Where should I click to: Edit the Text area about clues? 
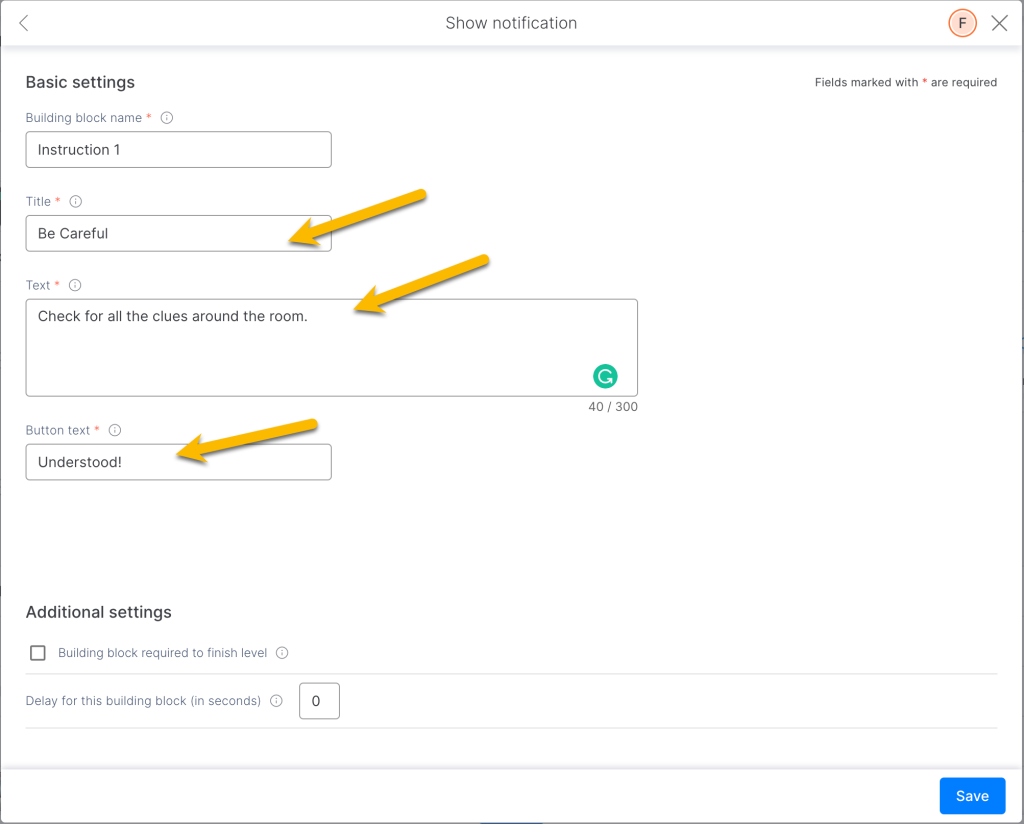coord(332,347)
